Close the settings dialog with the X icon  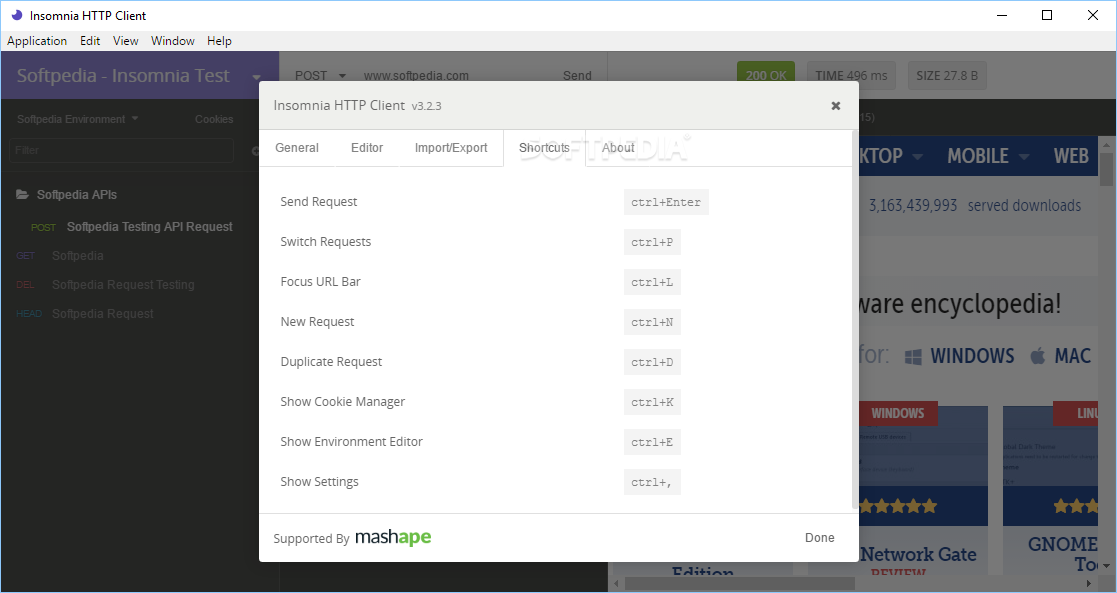click(836, 105)
